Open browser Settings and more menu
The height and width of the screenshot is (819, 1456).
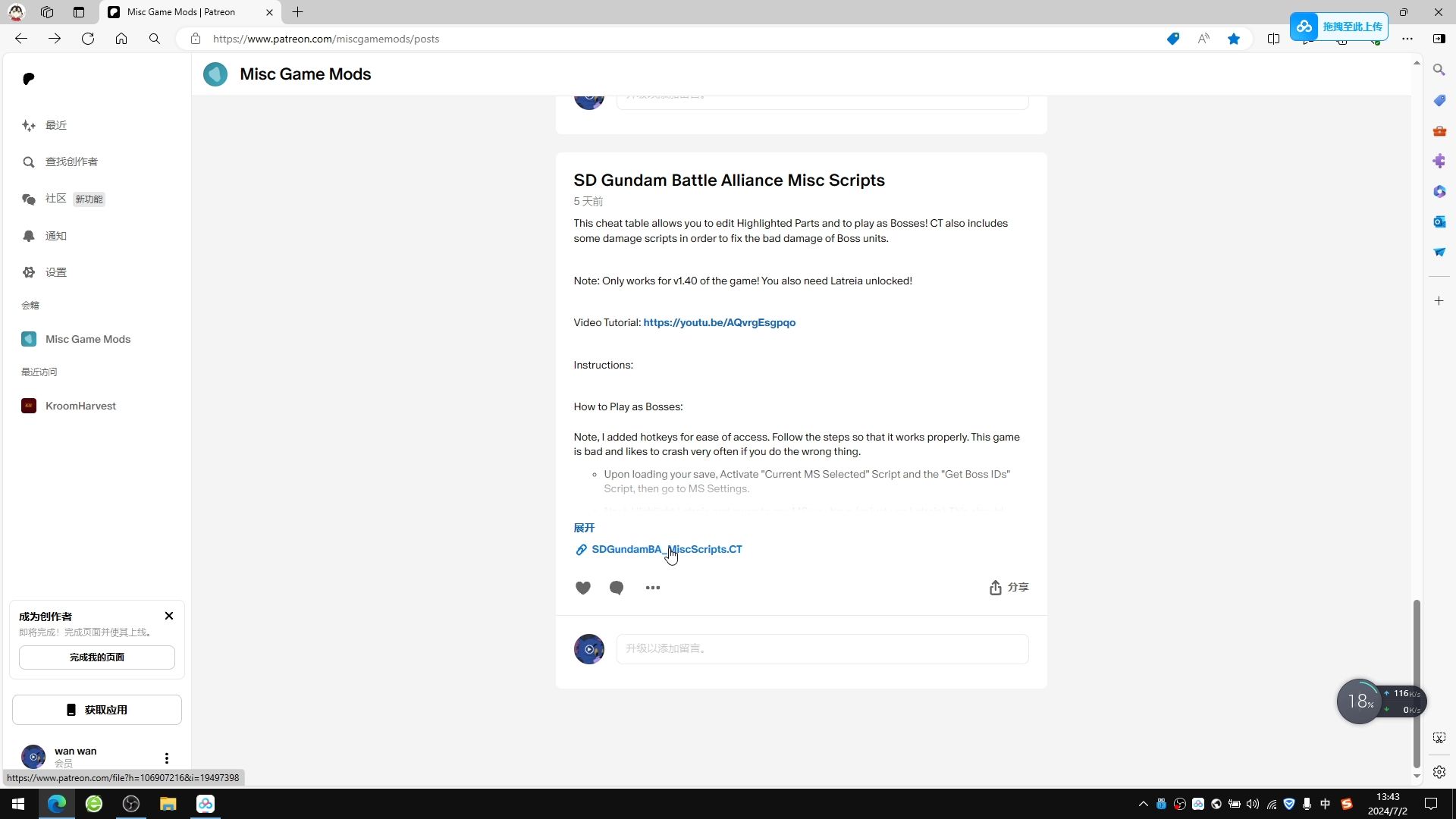pyautogui.click(x=1407, y=39)
